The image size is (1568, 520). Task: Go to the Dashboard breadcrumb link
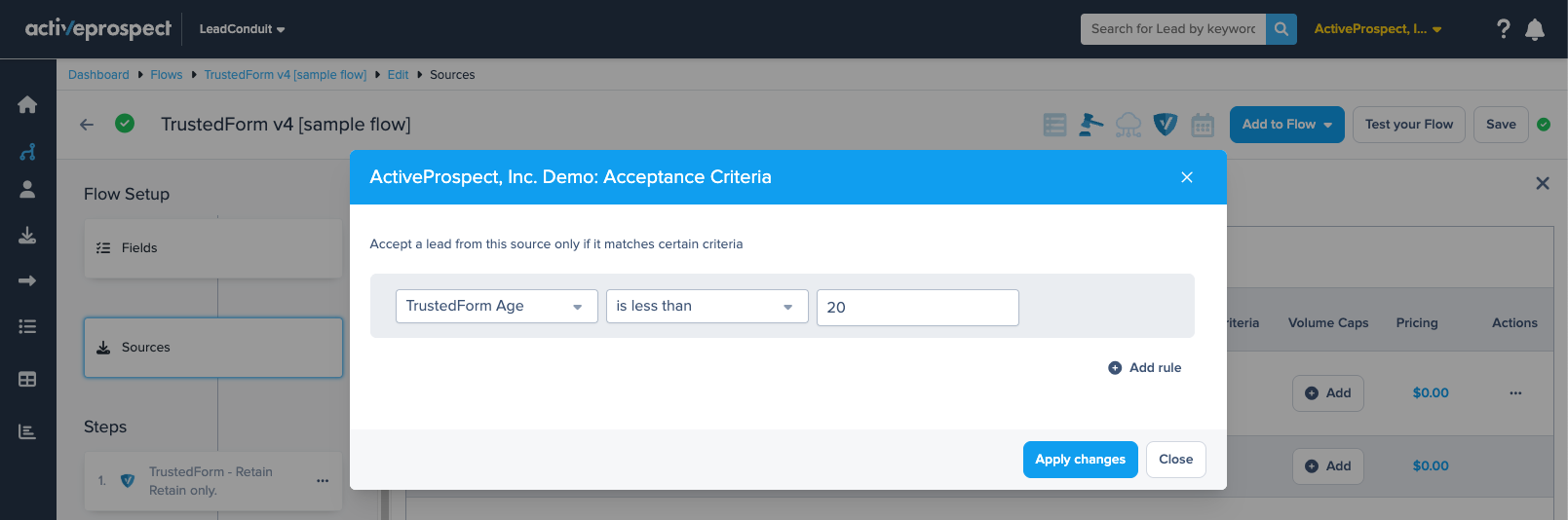98,75
